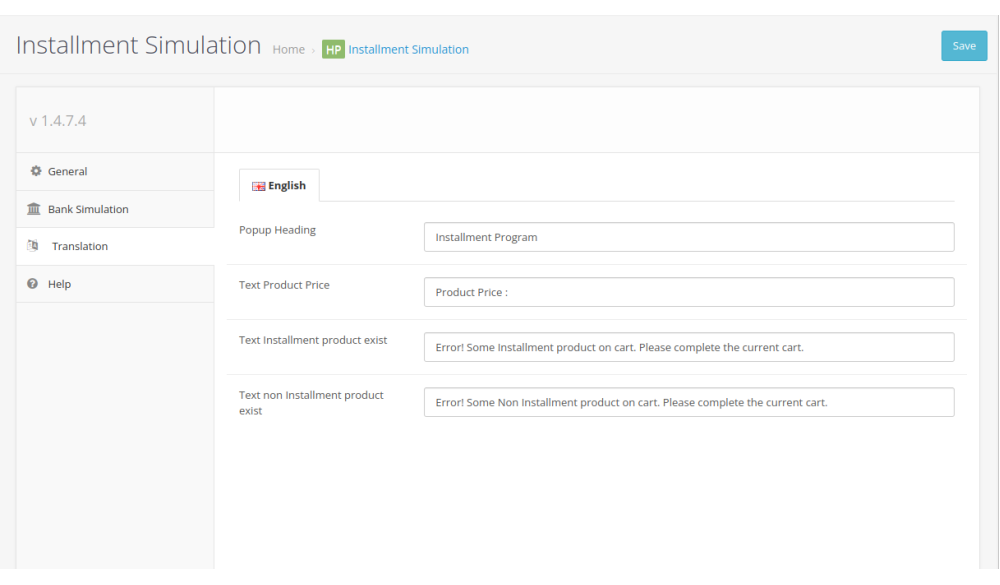Click the Translation language icon in sidebar
This screenshot has width=1000, height=585.
33,246
